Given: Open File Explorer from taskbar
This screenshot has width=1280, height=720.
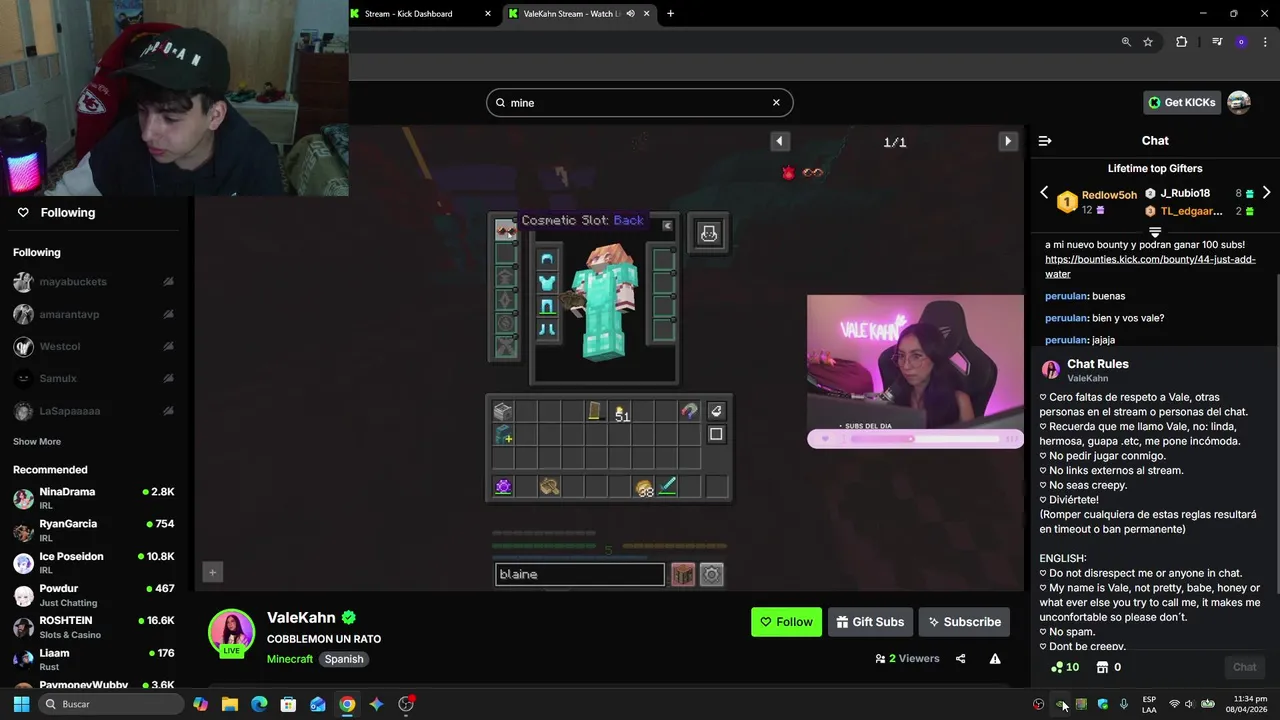Looking at the screenshot, I should [230, 704].
